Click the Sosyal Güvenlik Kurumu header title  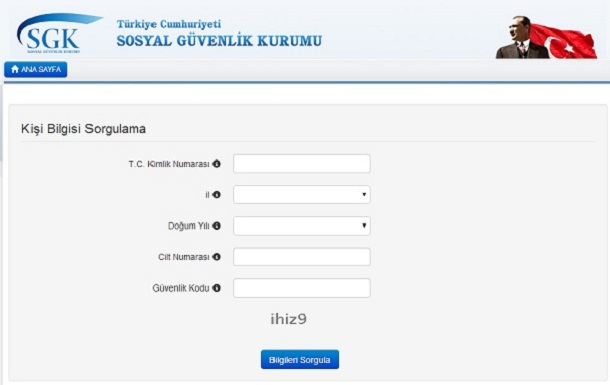point(219,41)
